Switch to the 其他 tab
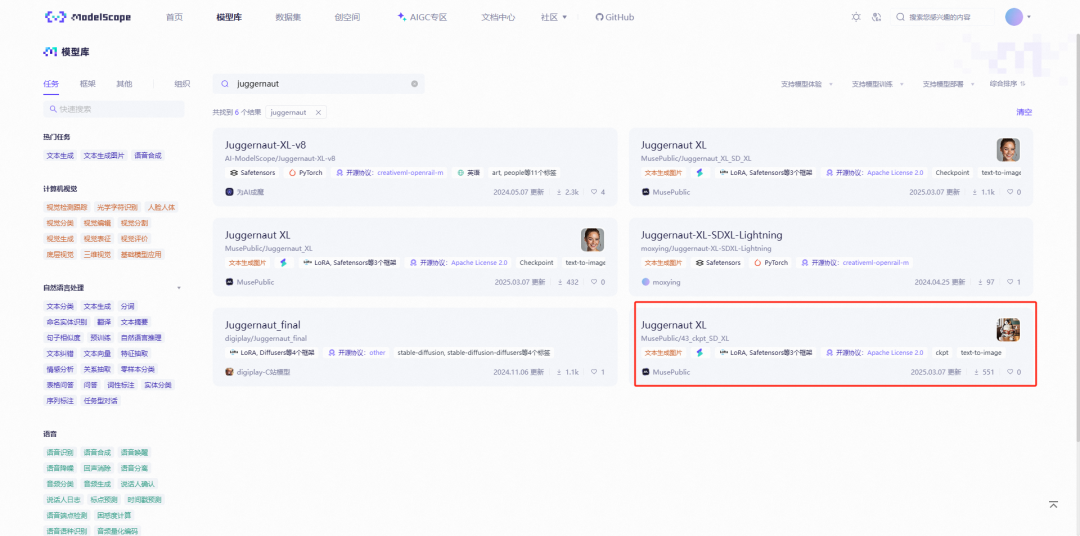Image resolution: width=1080 pixels, height=536 pixels. pyautogui.click(x=124, y=84)
